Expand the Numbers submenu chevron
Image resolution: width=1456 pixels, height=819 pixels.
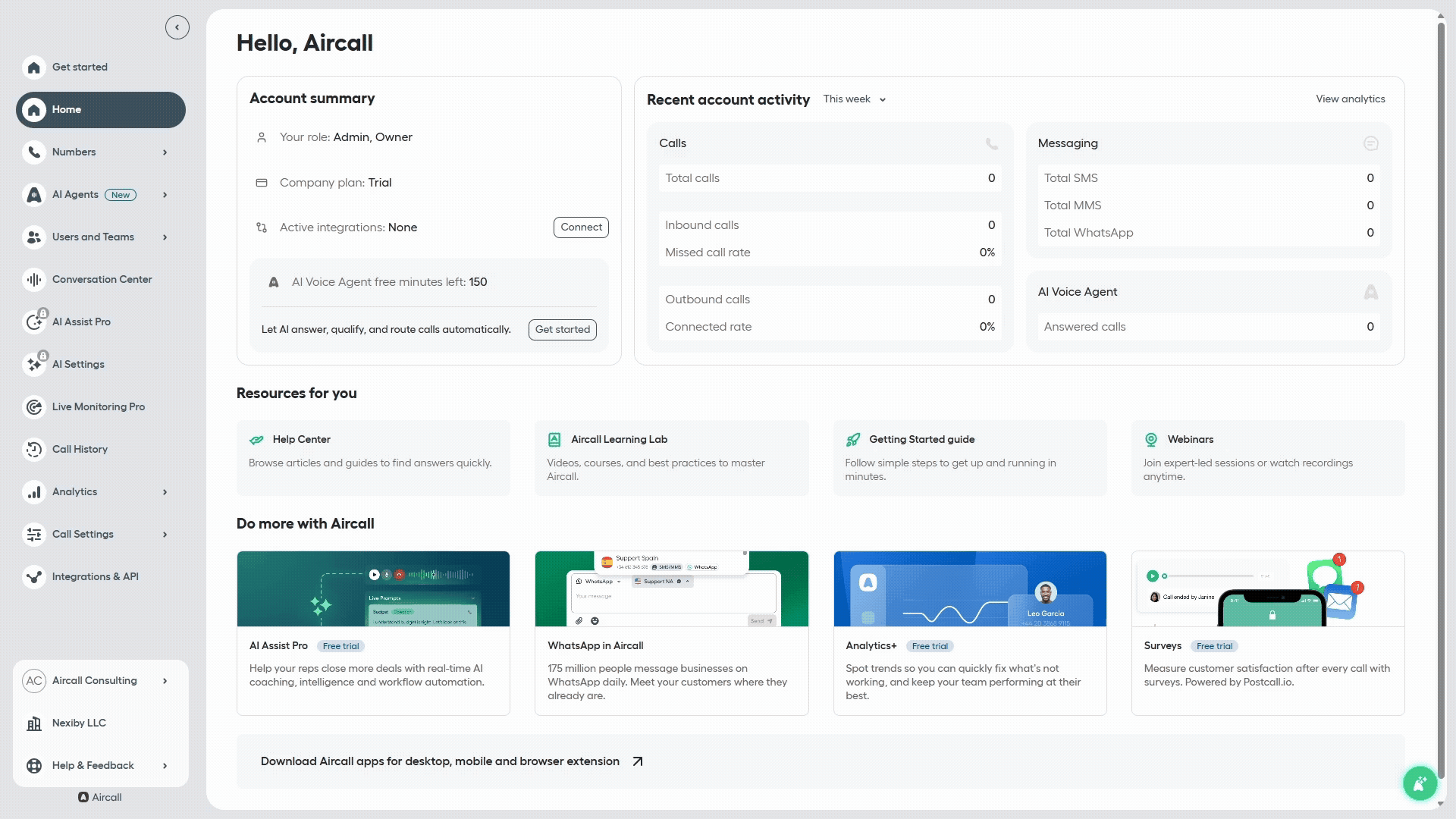[165, 152]
